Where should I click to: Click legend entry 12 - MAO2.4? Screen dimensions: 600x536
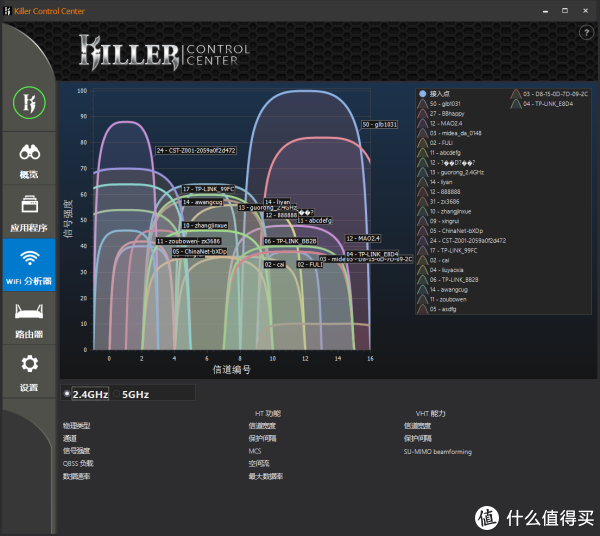click(x=446, y=123)
